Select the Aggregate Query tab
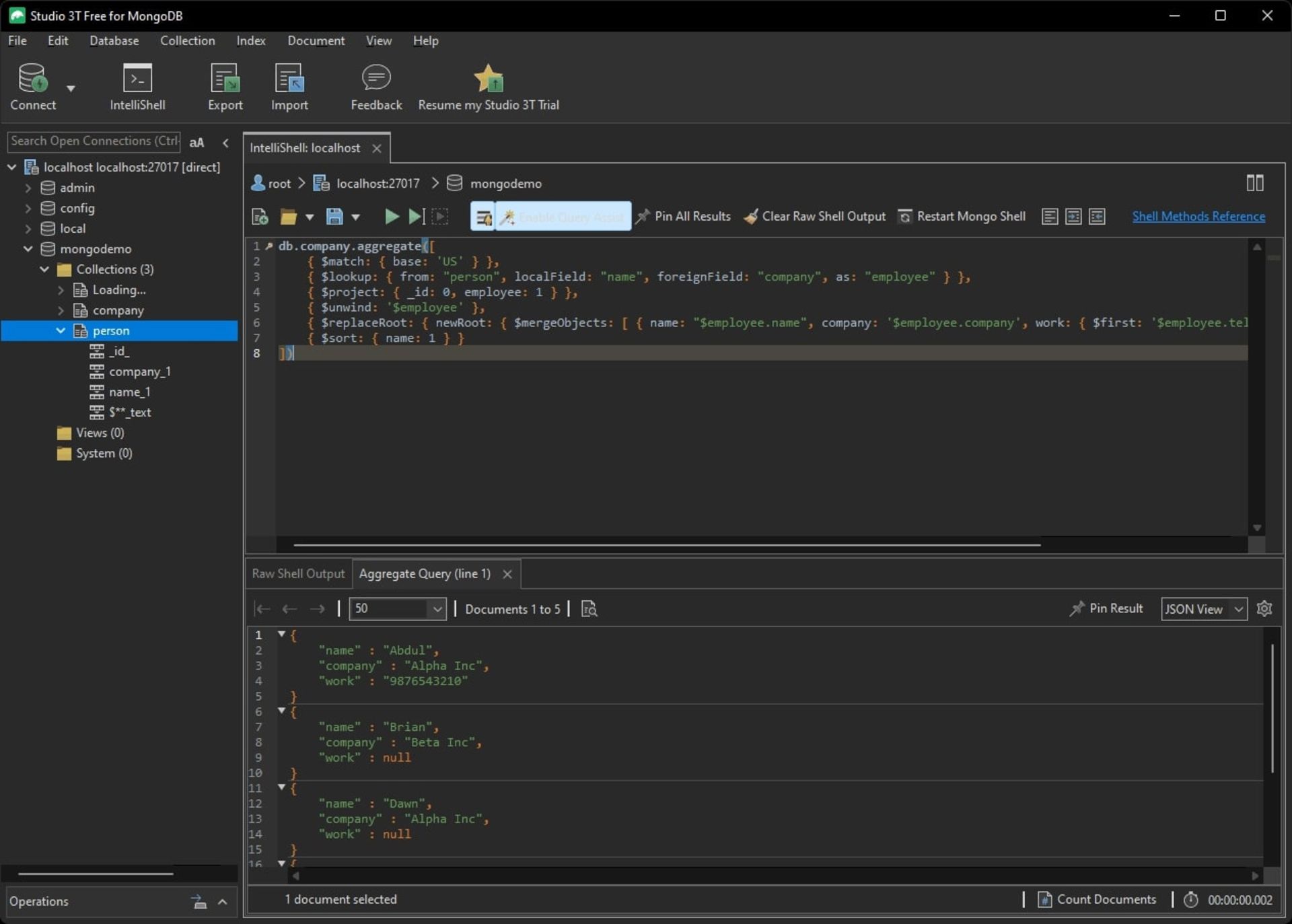This screenshot has width=1292, height=924. point(424,573)
